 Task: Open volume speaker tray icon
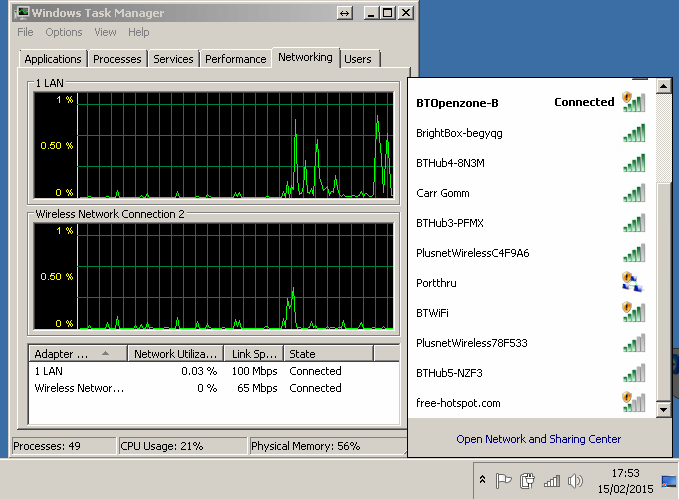576,481
